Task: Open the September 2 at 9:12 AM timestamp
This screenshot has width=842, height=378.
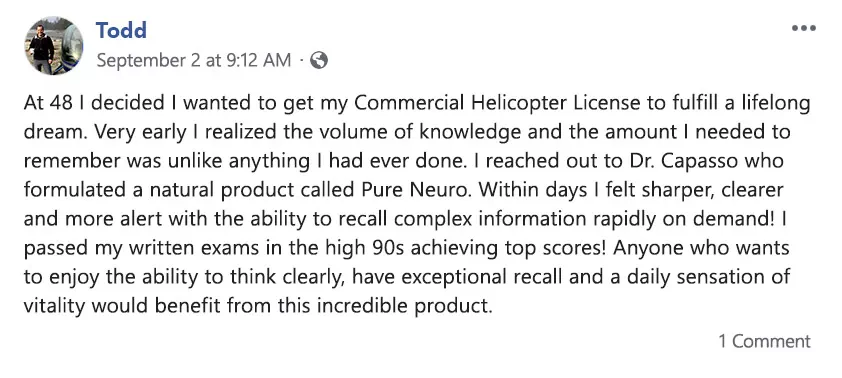Action: tap(194, 60)
